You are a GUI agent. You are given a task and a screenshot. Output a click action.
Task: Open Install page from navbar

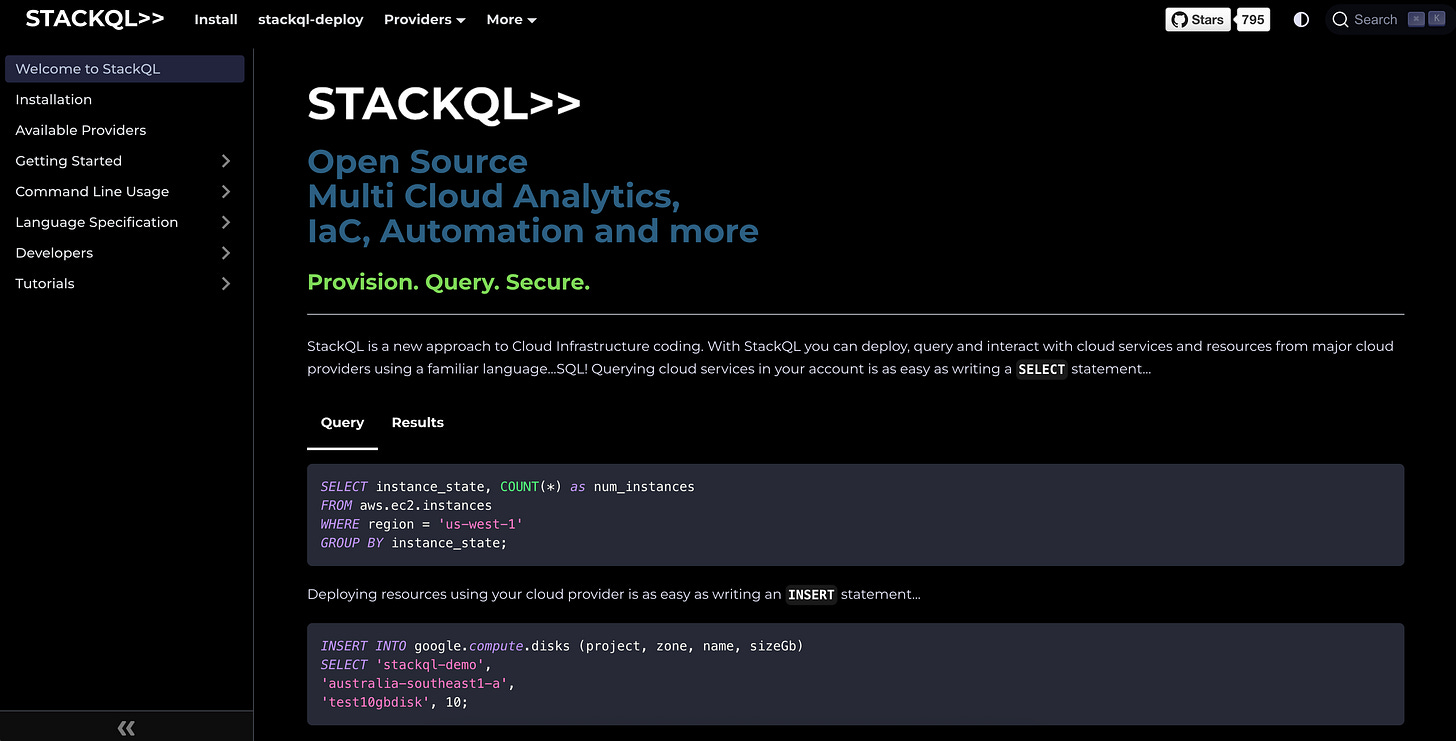coord(216,19)
